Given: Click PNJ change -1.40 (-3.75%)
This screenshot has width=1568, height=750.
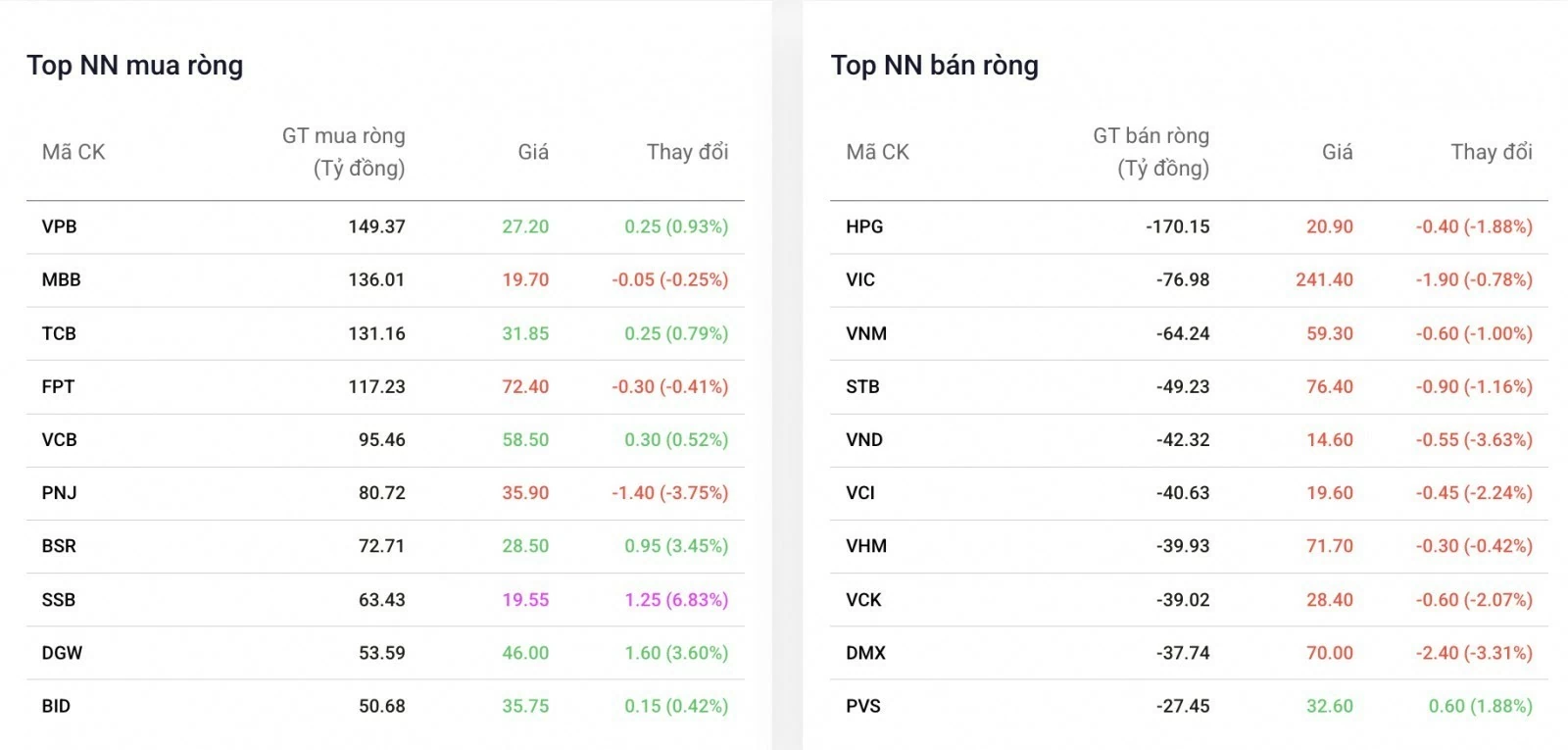Looking at the screenshot, I should [x=670, y=492].
